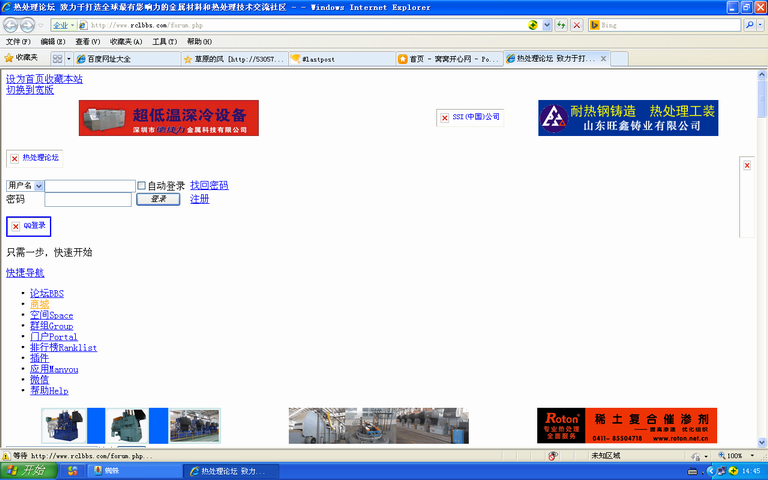This screenshot has width=768, height=480.
Task: Click the status bar warning icon
Action: pyautogui.click(x=6, y=456)
